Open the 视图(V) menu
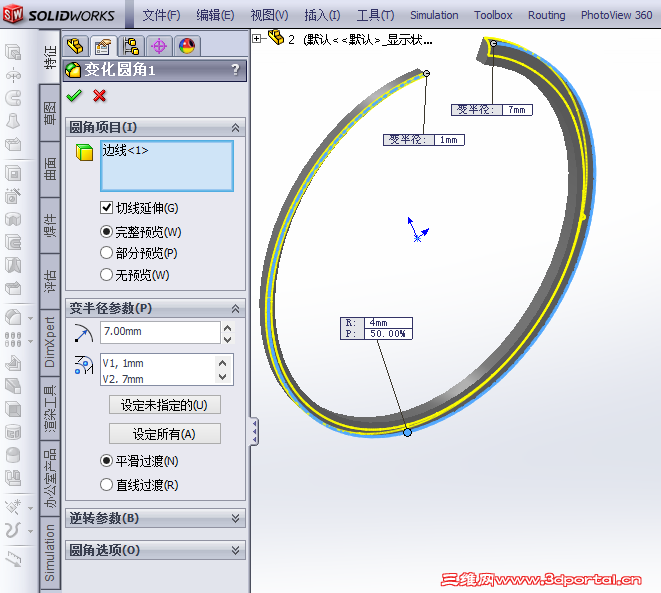This screenshot has width=661, height=593. pyautogui.click(x=269, y=15)
